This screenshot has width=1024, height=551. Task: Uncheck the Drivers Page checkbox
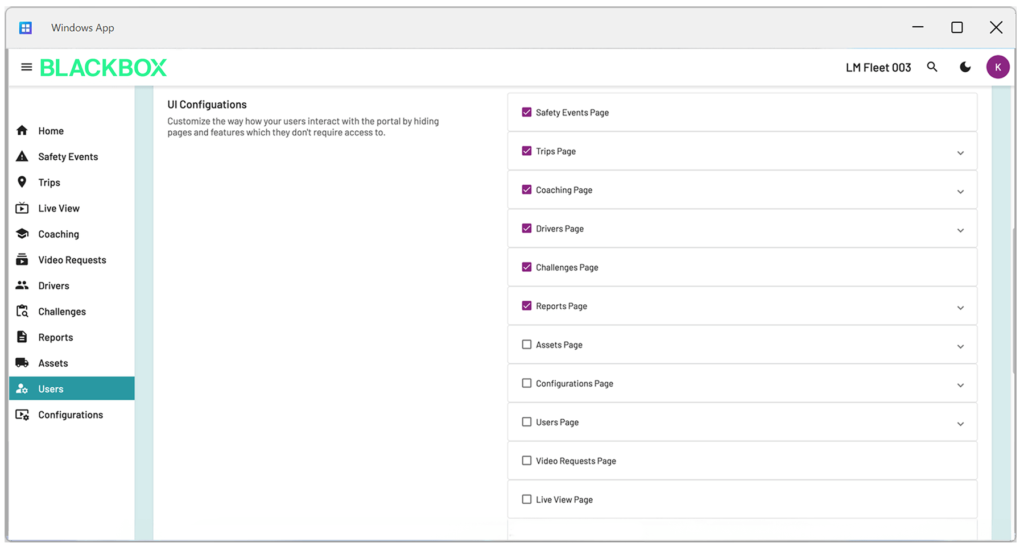click(526, 228)
